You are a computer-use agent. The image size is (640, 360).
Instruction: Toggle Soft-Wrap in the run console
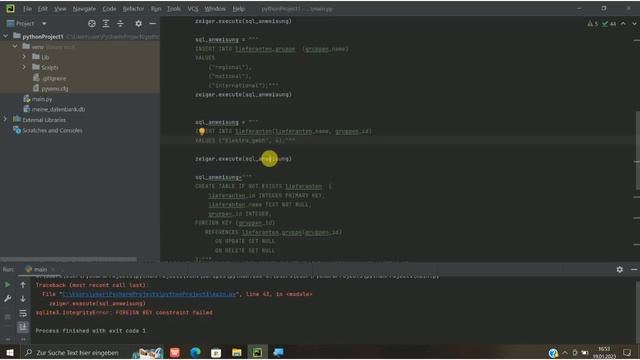pos(23,313)
